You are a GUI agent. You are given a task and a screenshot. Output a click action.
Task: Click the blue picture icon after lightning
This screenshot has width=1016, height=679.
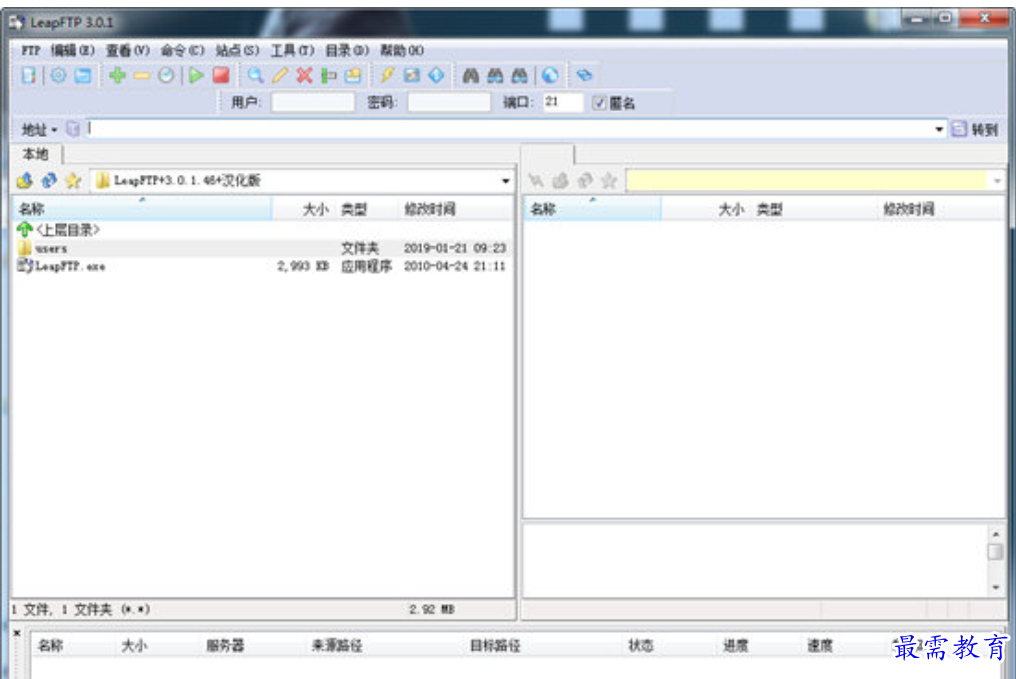click(x=412, y=75)
